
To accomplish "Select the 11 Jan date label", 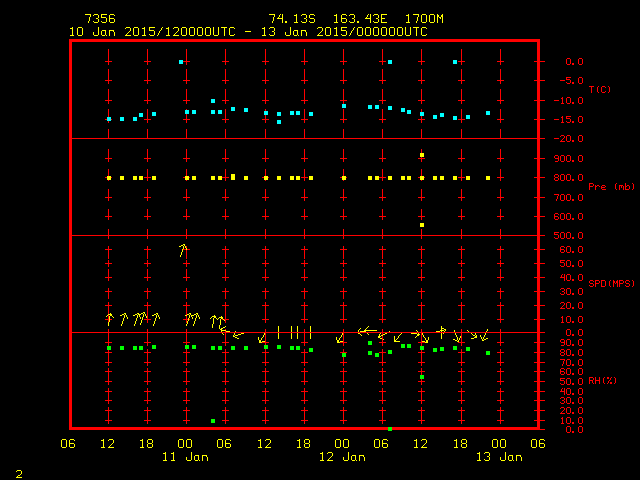I will pyautogui.click(x=185, y=457).
